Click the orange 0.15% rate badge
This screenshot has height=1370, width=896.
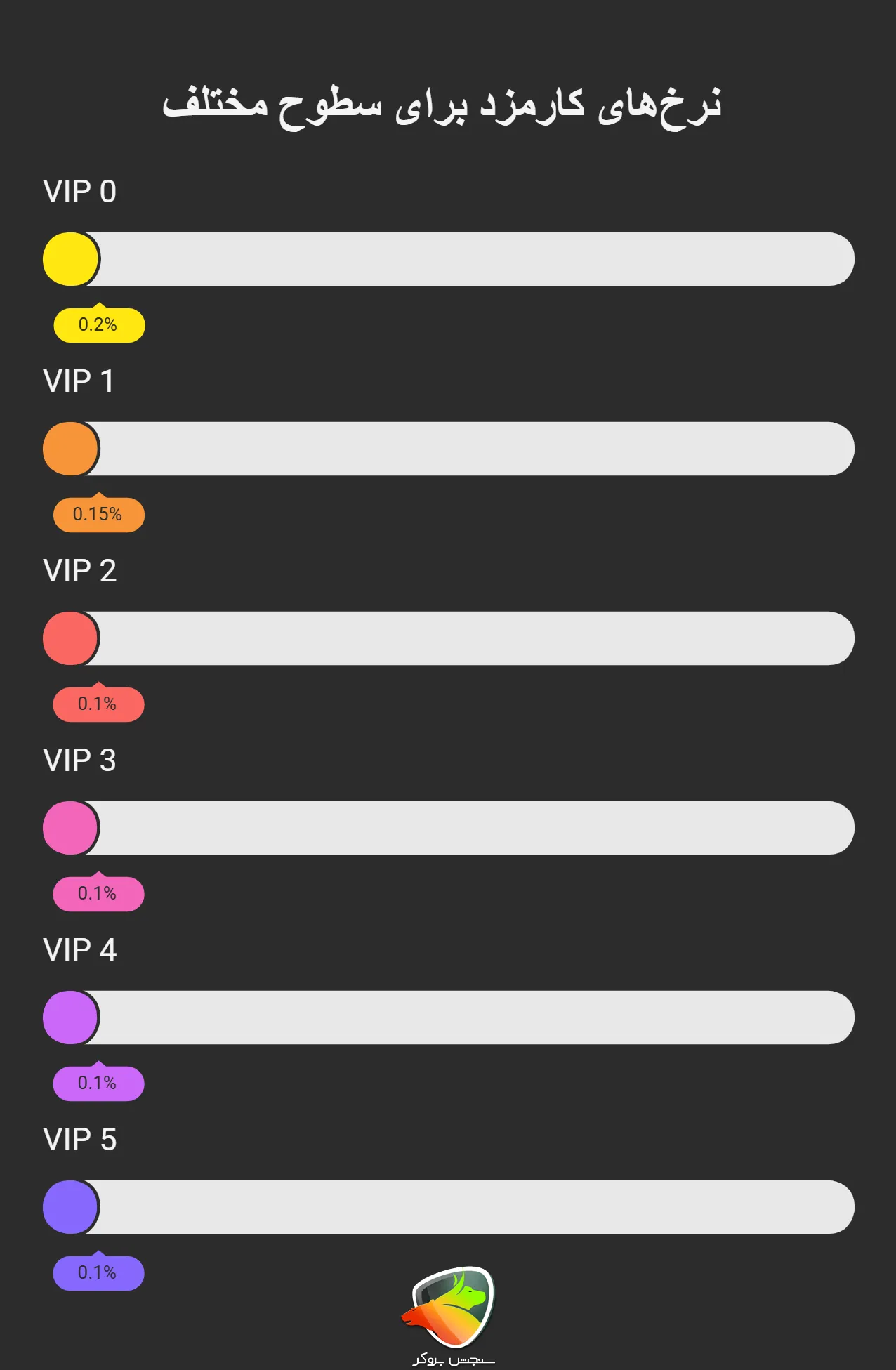pos(99,515)
